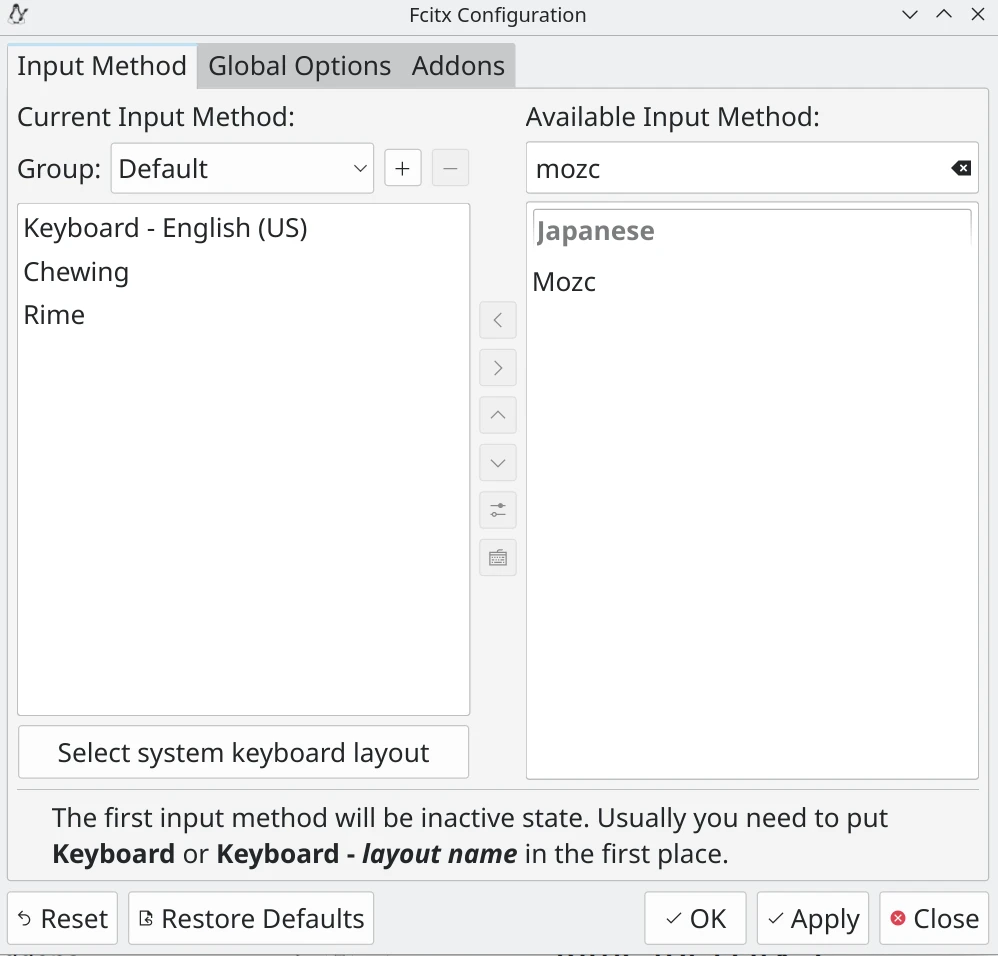This screenshot has height=956, width=998.
Task: Minimize the Fcitx Configuration window
Action: point(910,14)
